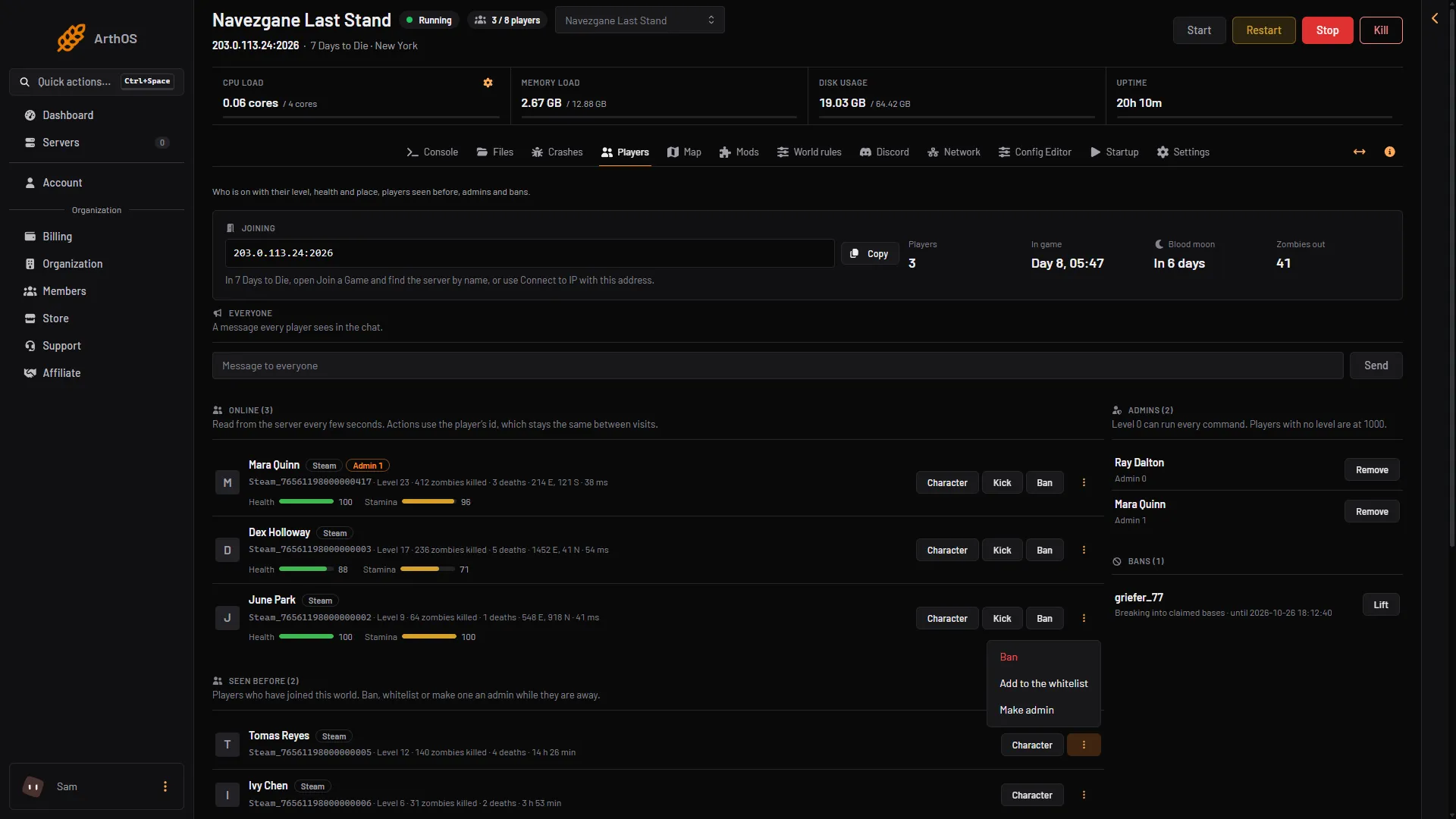Open the World rules tab
Image resolution: width=1456 pixels, height=819 pixels.
point(809,152)
